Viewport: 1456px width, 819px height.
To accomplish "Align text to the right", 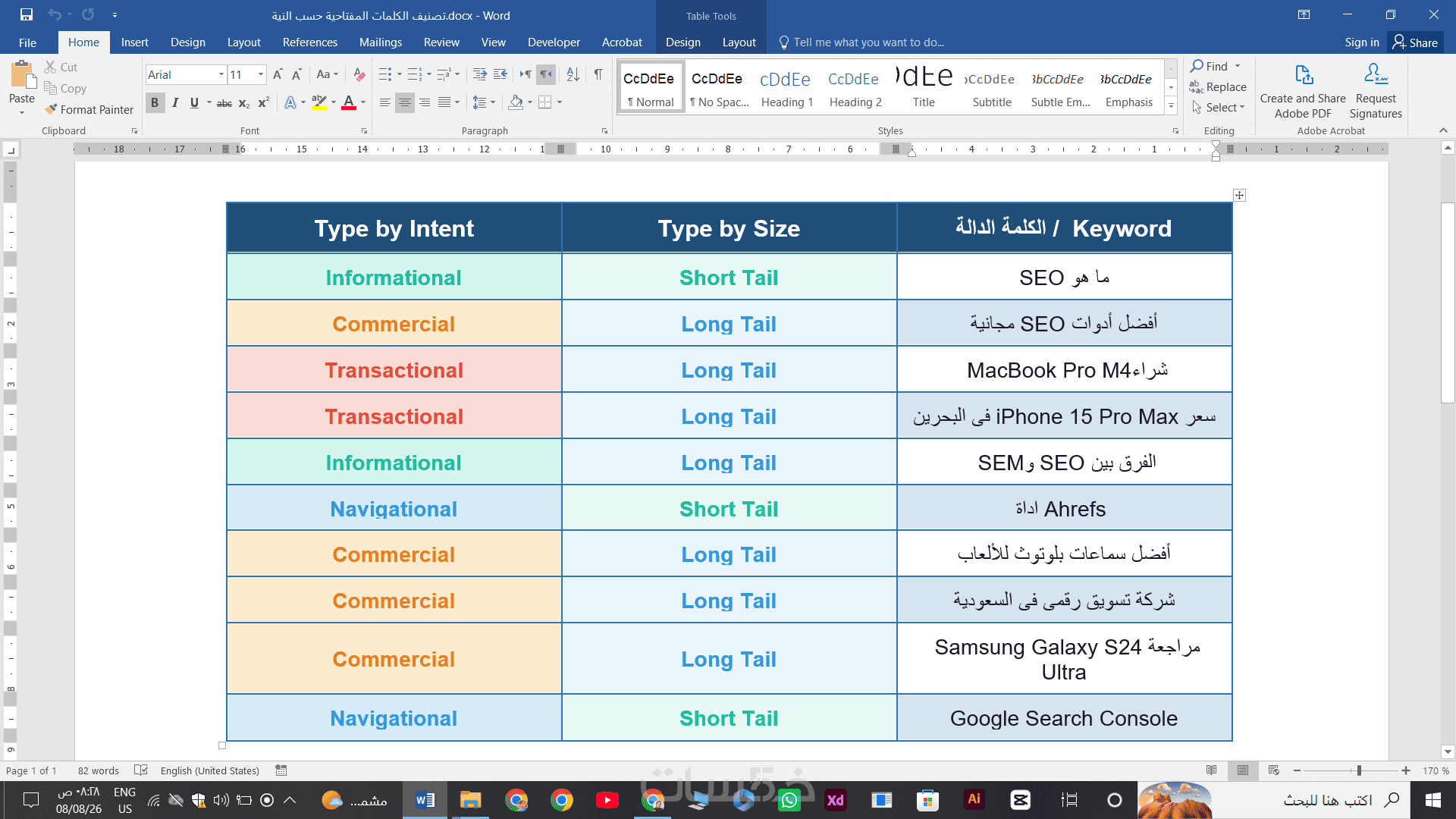I will click(x=425, y=102).
